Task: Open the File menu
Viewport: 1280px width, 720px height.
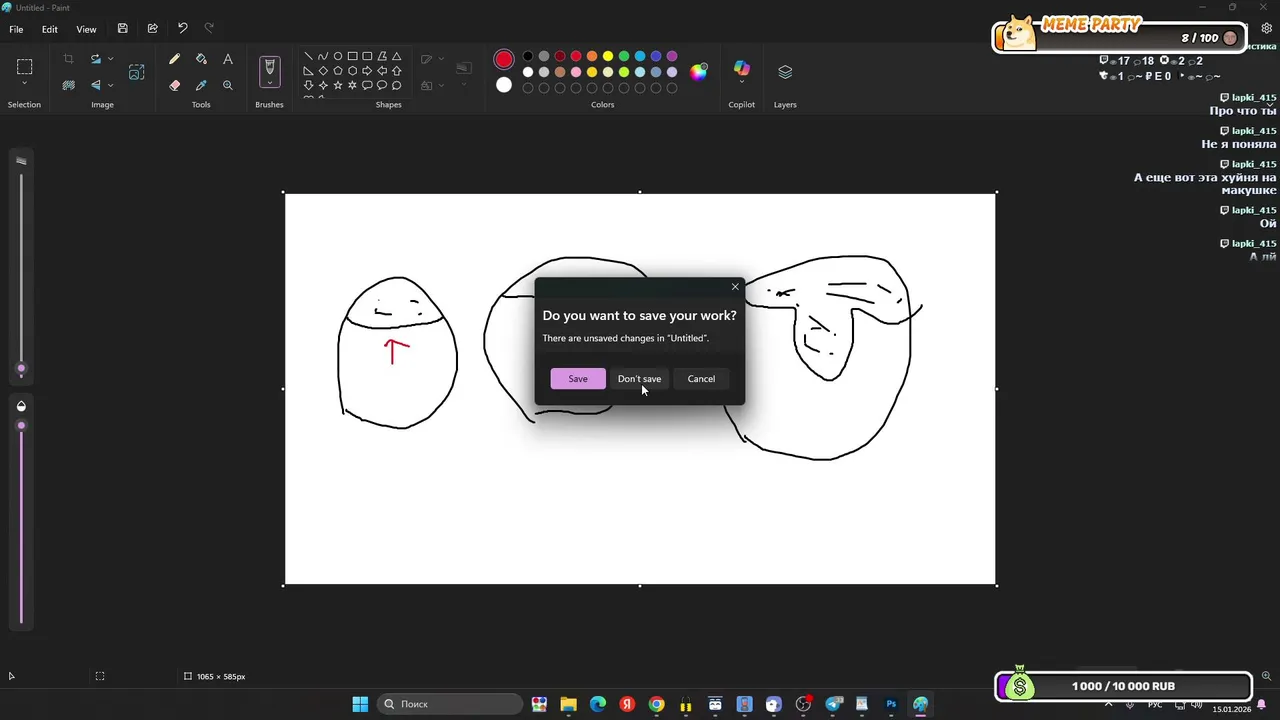Action: 16,29
